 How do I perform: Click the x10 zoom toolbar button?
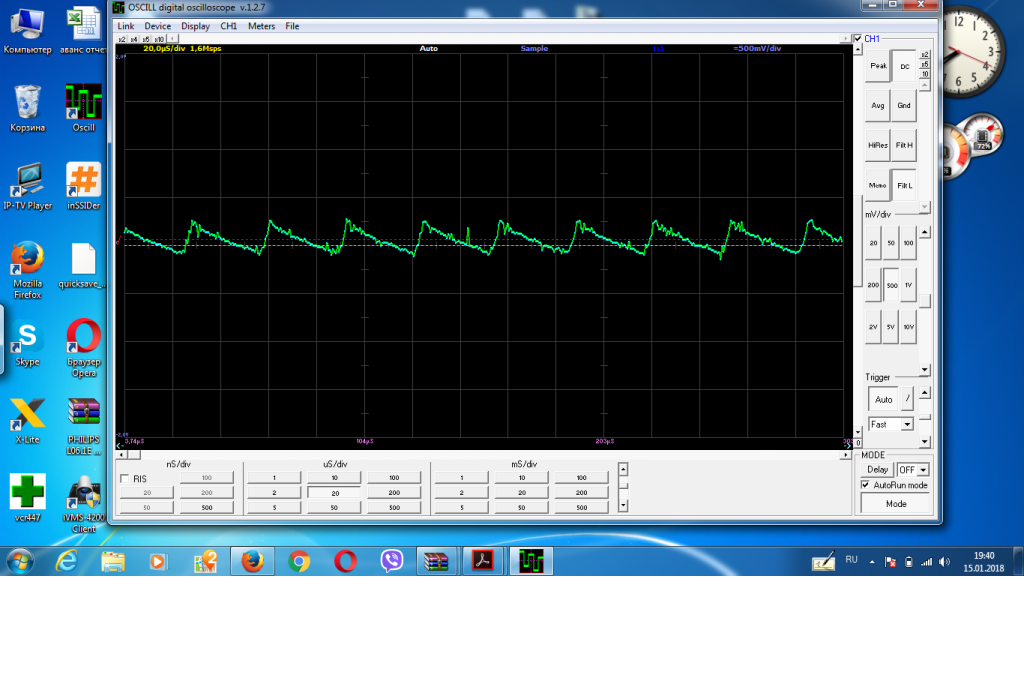click(159, 39)
